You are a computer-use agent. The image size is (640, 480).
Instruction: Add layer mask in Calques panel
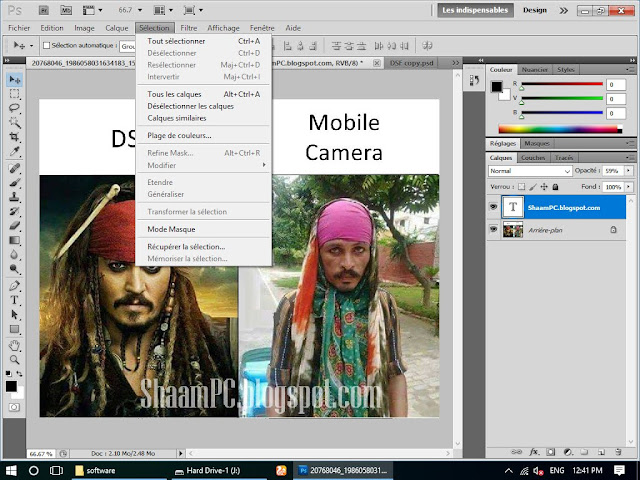click(x=551, y=452)
